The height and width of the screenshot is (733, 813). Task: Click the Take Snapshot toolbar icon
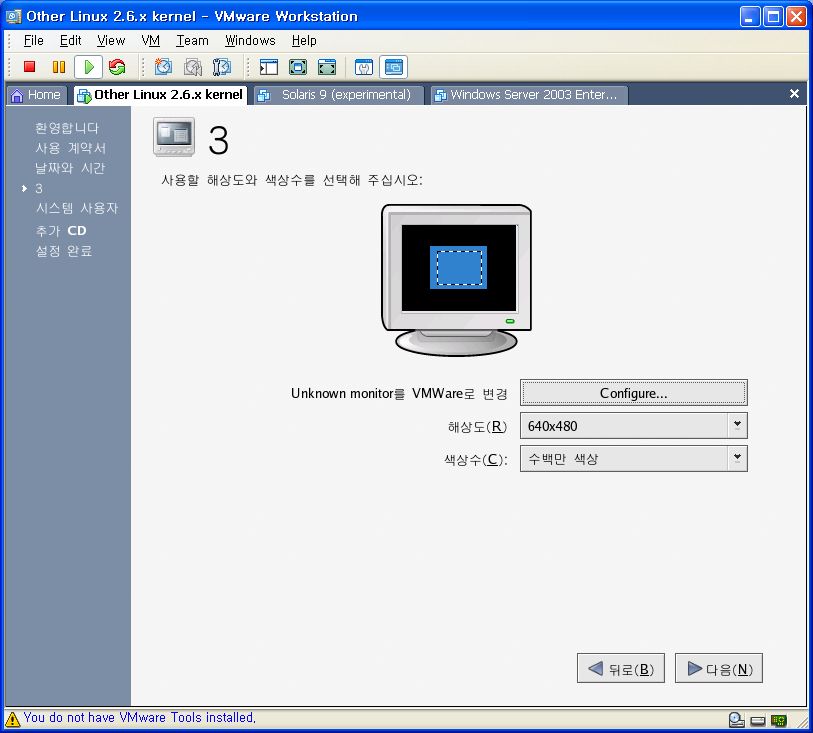coord(163,67)
